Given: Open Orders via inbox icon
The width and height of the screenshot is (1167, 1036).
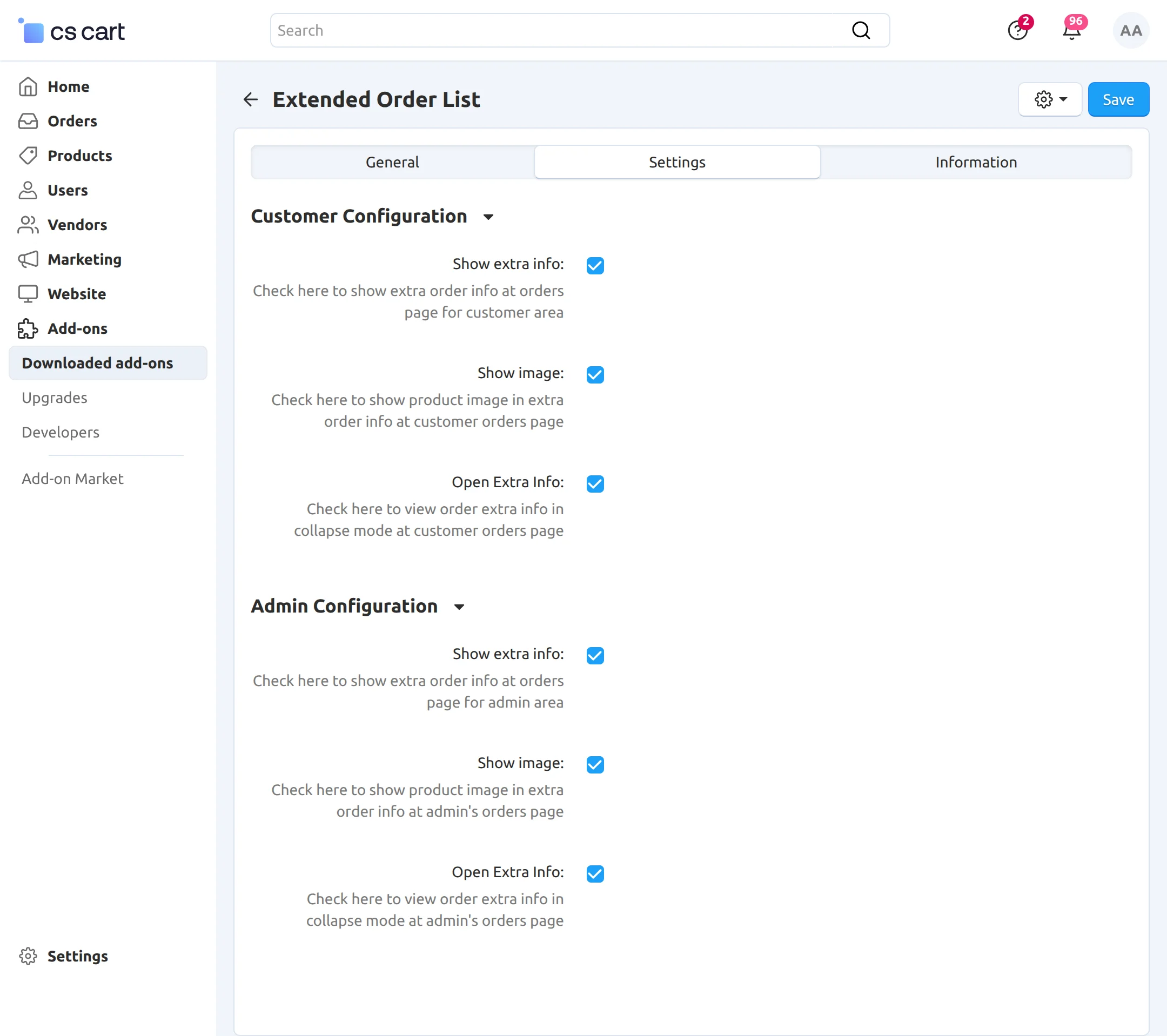Looking at the screenshot, I should click(28, 121).
